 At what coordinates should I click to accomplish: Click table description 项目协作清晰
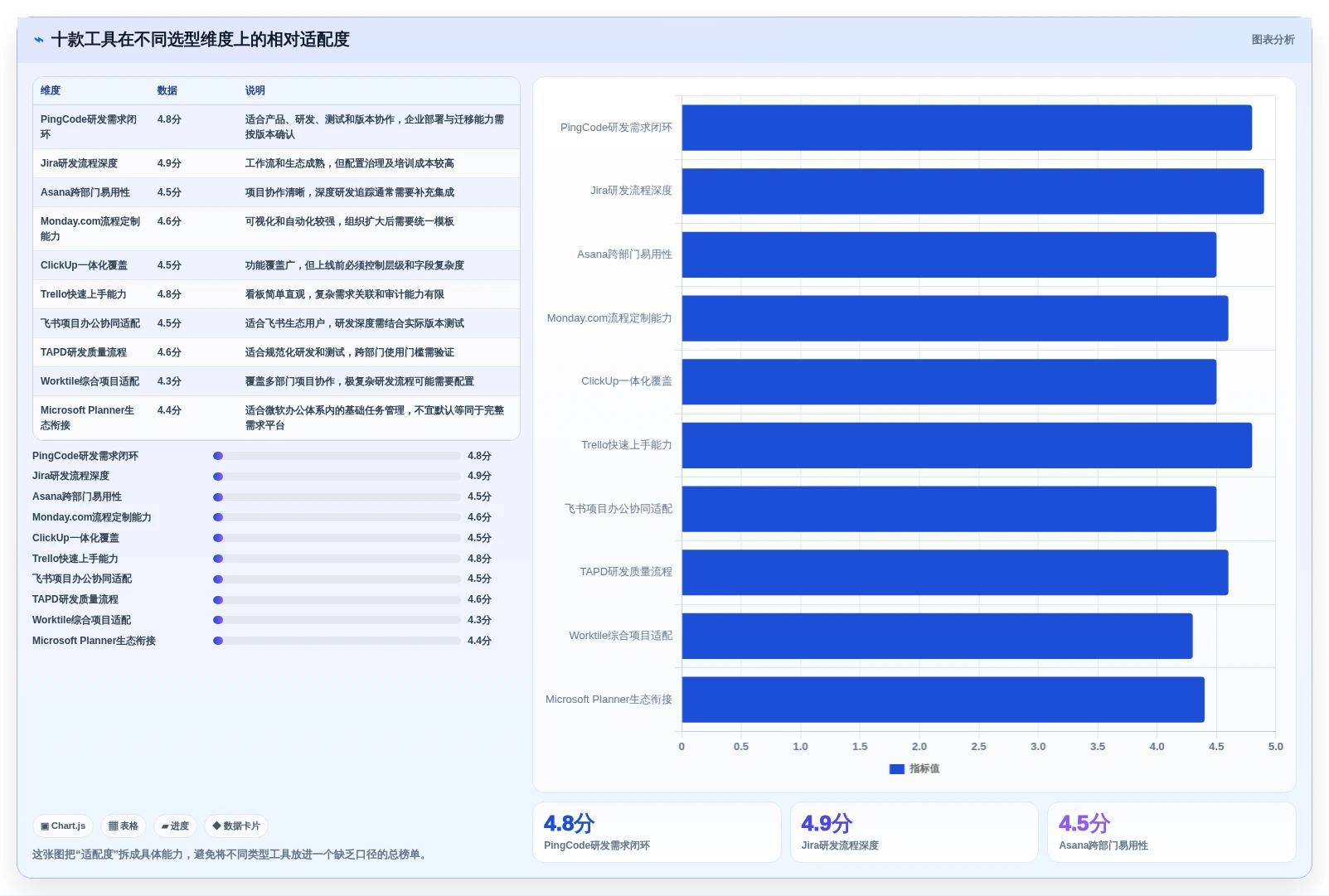(349, 193)
